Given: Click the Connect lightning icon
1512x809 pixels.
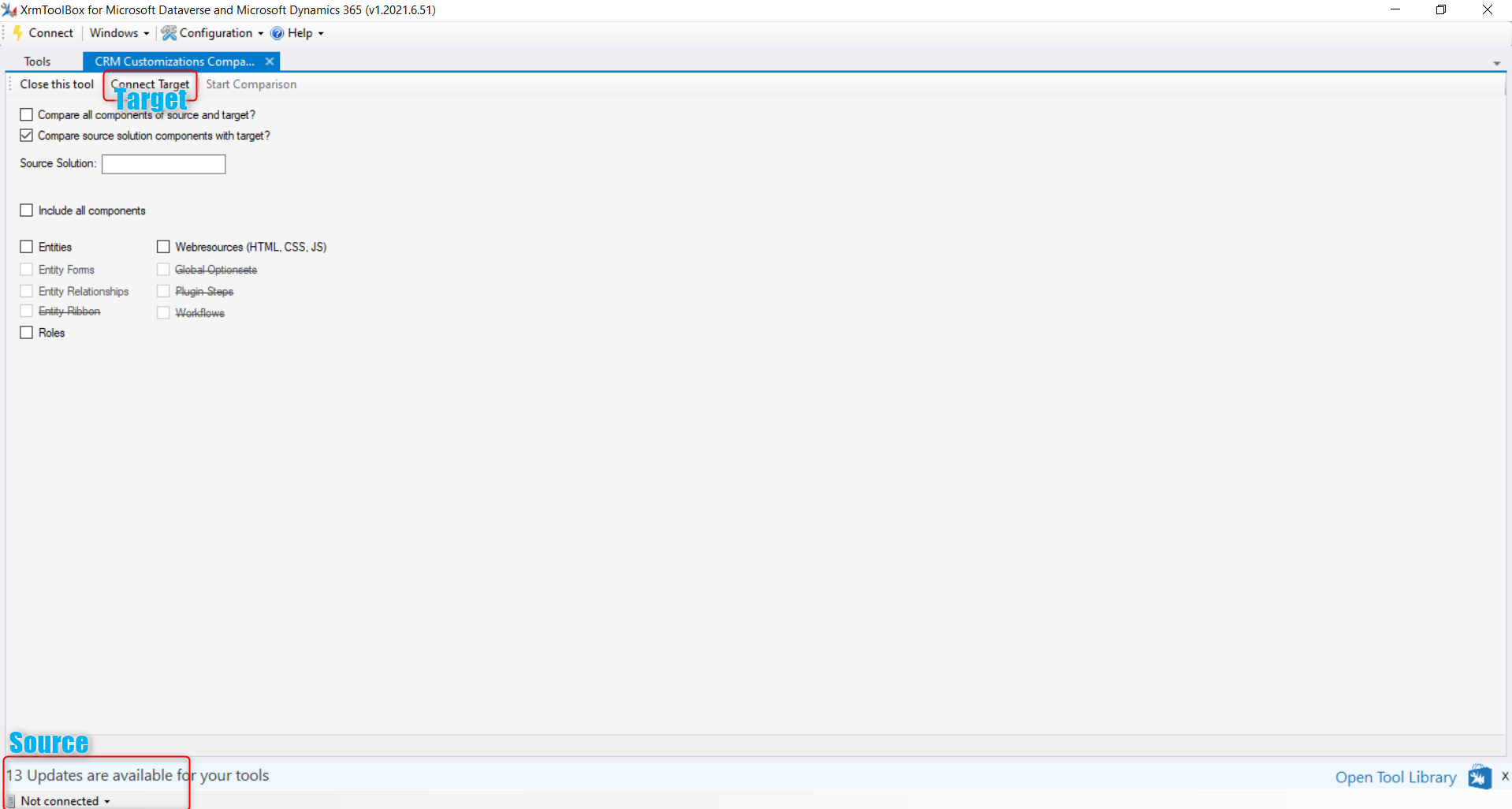Looking at the screenshot, I should [x=17, y=33].
